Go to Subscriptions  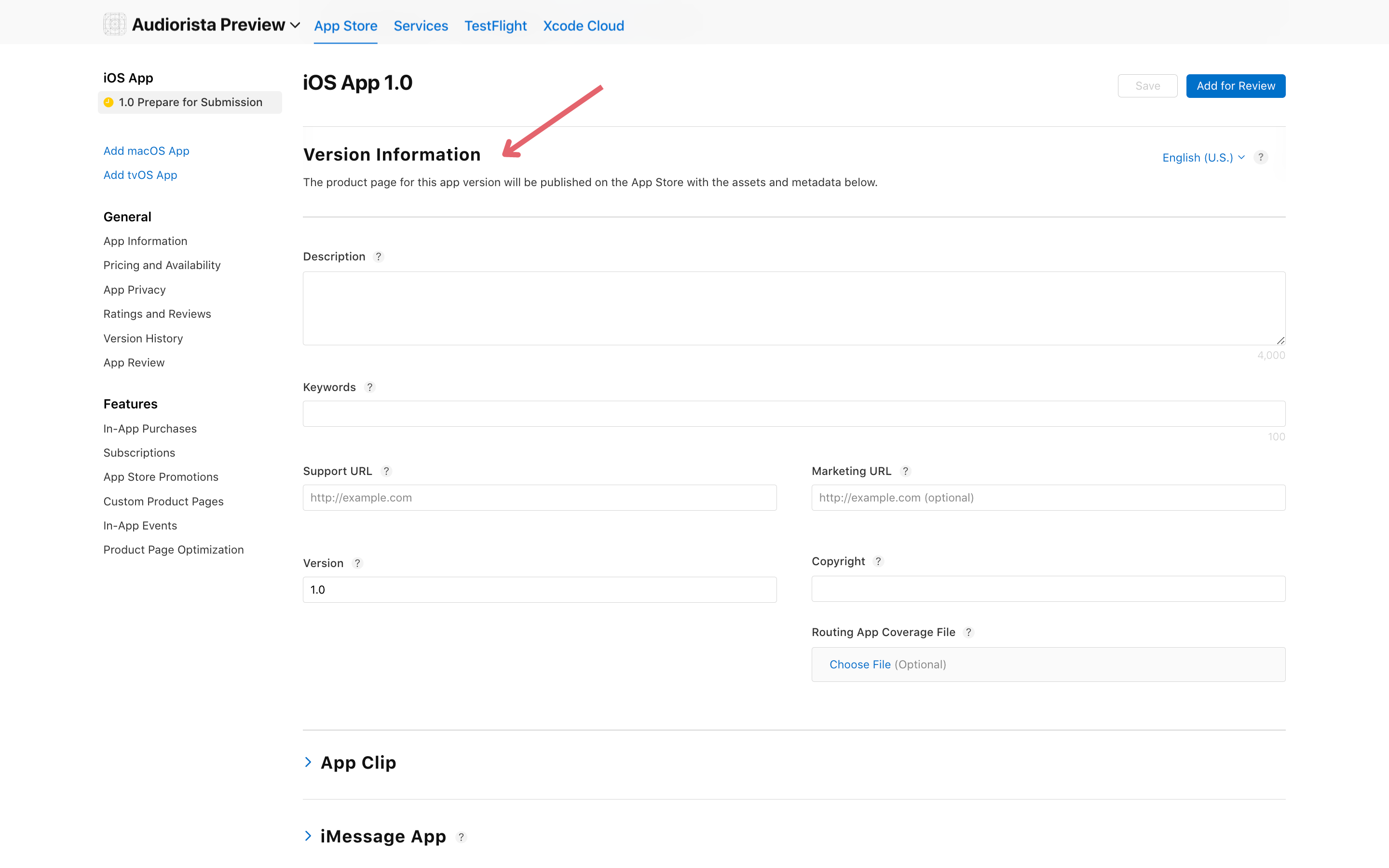pyautogui.click(x=139, y=453)
